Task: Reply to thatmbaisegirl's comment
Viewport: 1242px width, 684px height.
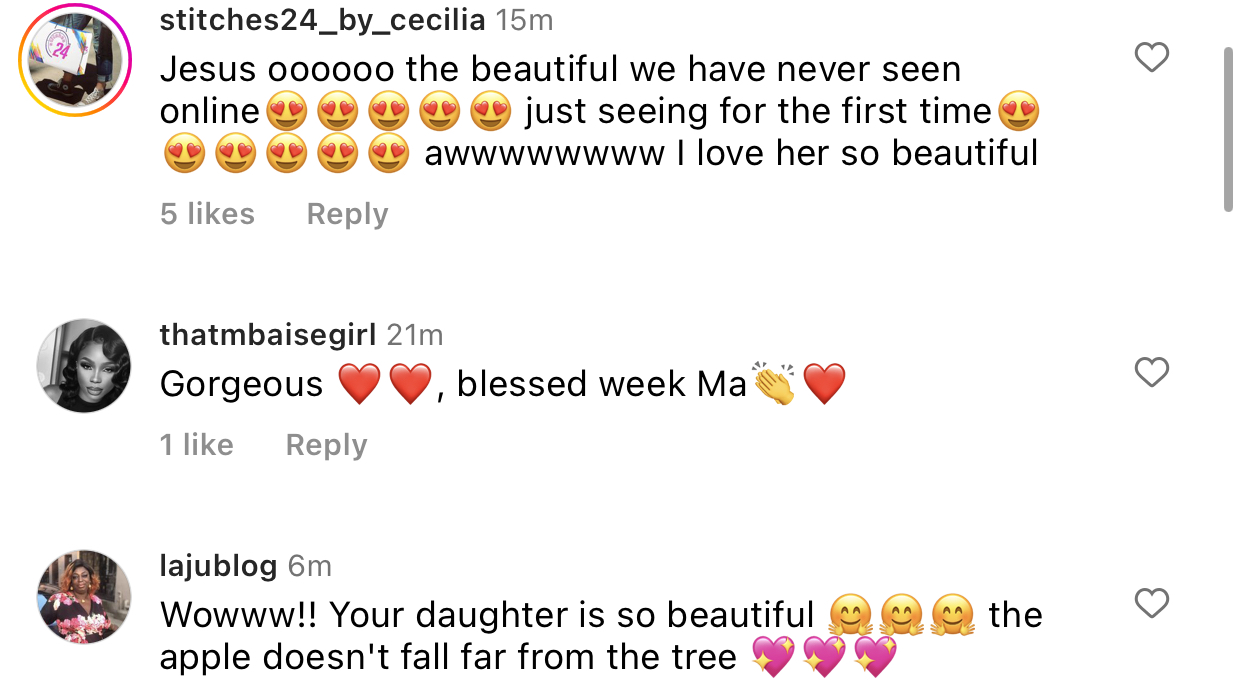Action: click(326, 445)
